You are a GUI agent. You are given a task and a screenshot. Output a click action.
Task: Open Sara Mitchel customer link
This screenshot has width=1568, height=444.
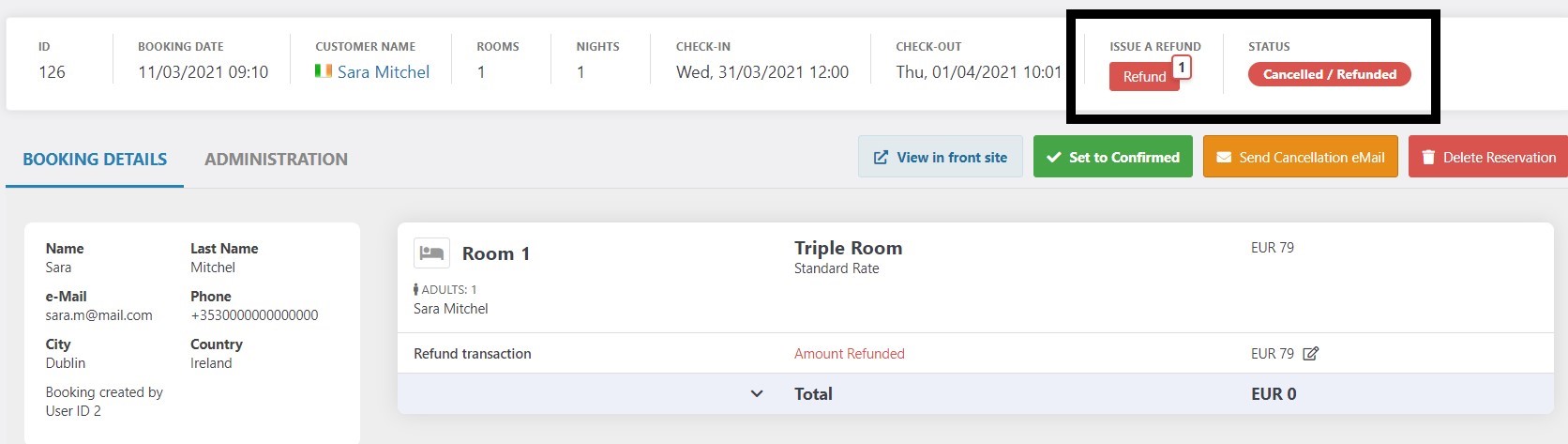383,72
